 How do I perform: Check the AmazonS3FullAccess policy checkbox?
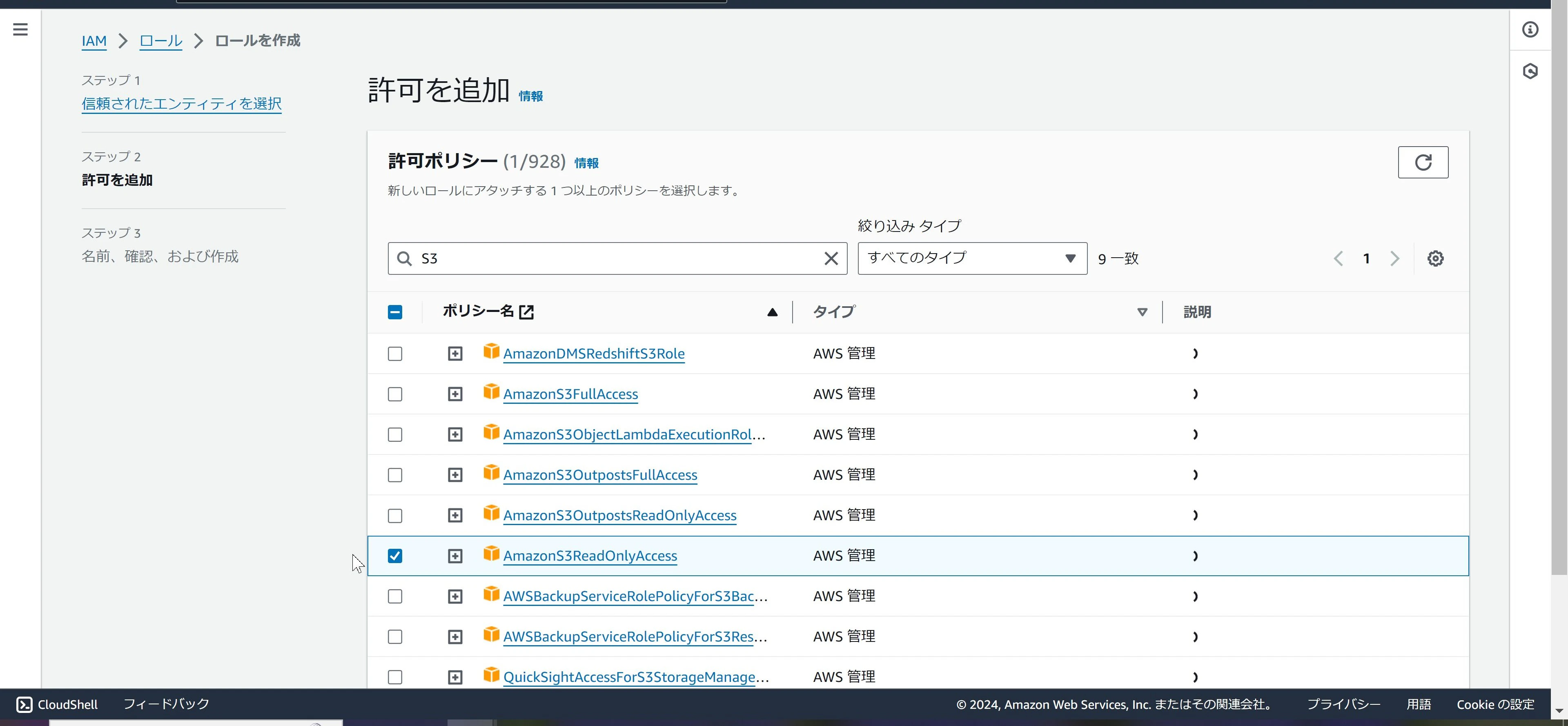point(395,394)
